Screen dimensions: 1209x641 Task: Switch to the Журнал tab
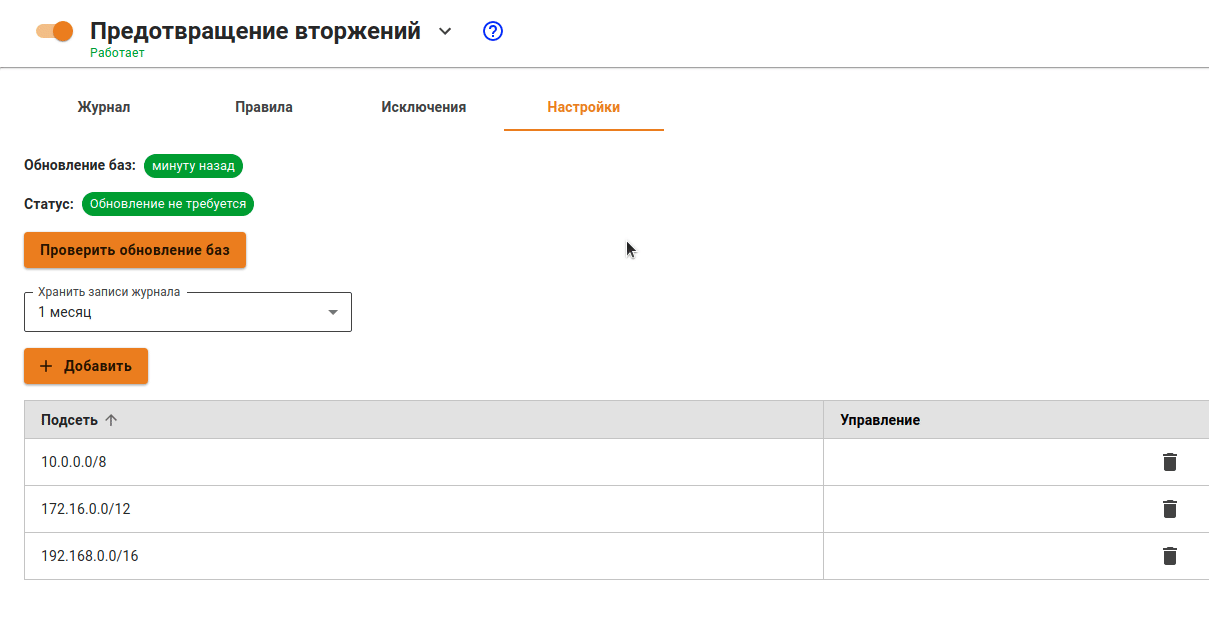point(104,107)
